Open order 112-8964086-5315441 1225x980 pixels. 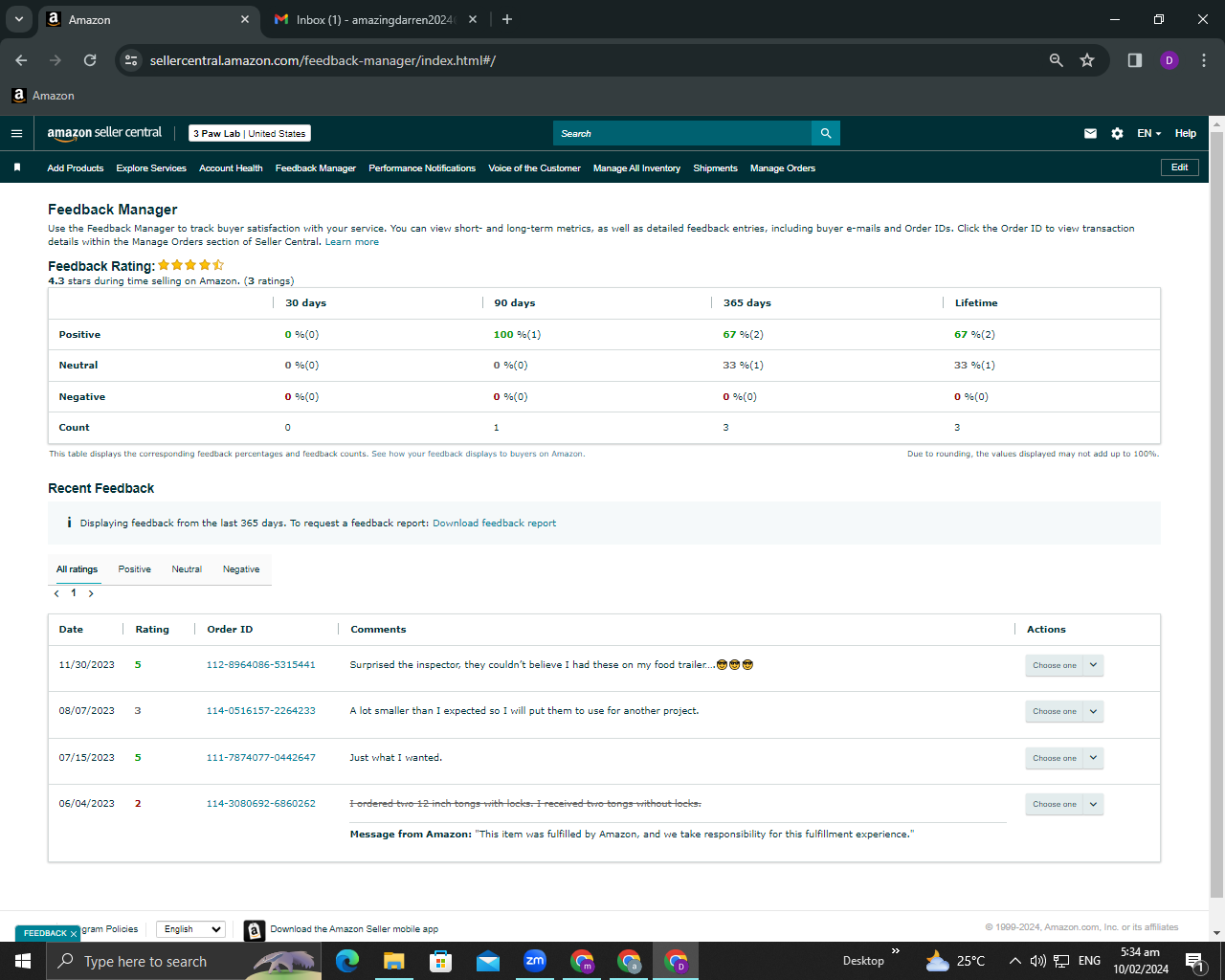click(260, 665)
